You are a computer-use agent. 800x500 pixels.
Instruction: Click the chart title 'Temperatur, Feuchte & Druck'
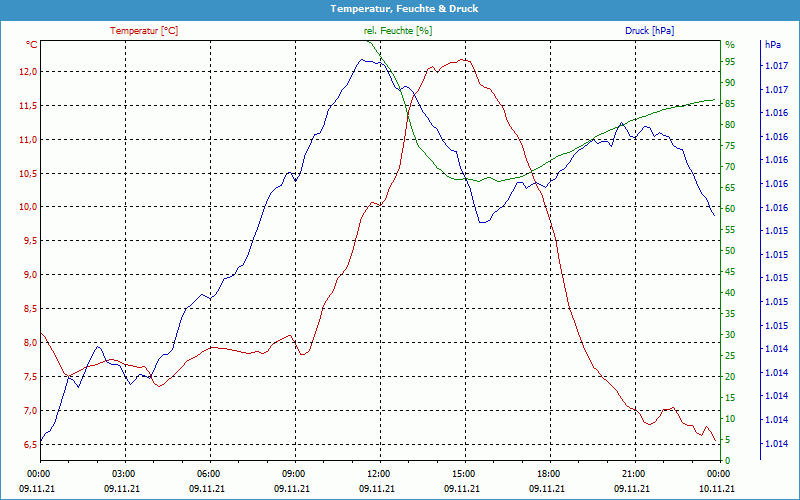tap(404, 9)
